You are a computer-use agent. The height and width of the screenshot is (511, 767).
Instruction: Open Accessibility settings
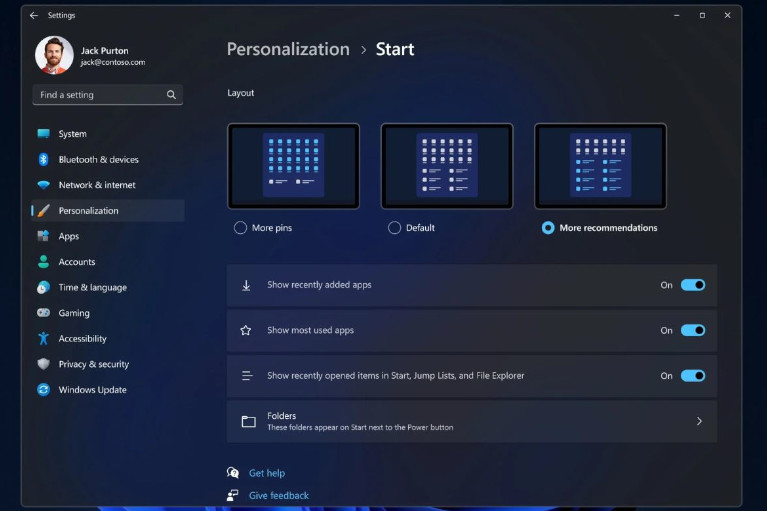(108, 338)
